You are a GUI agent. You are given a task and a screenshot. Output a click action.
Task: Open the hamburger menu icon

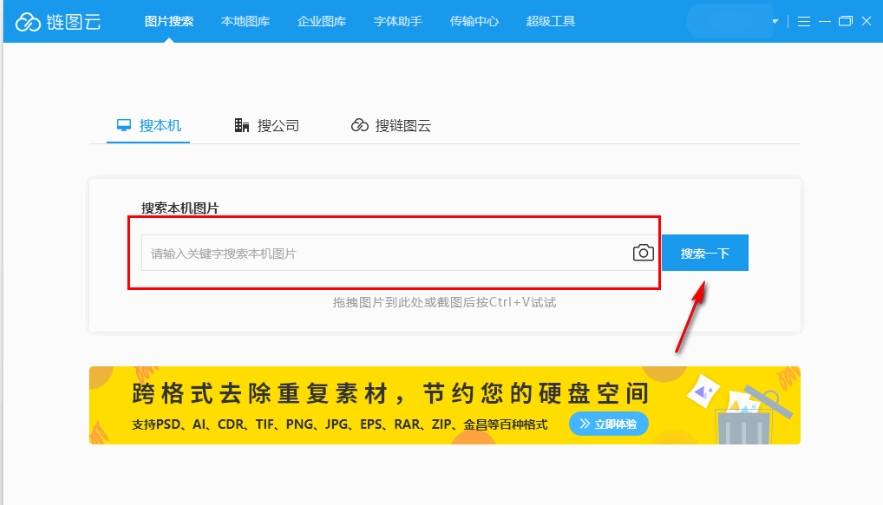804,21
